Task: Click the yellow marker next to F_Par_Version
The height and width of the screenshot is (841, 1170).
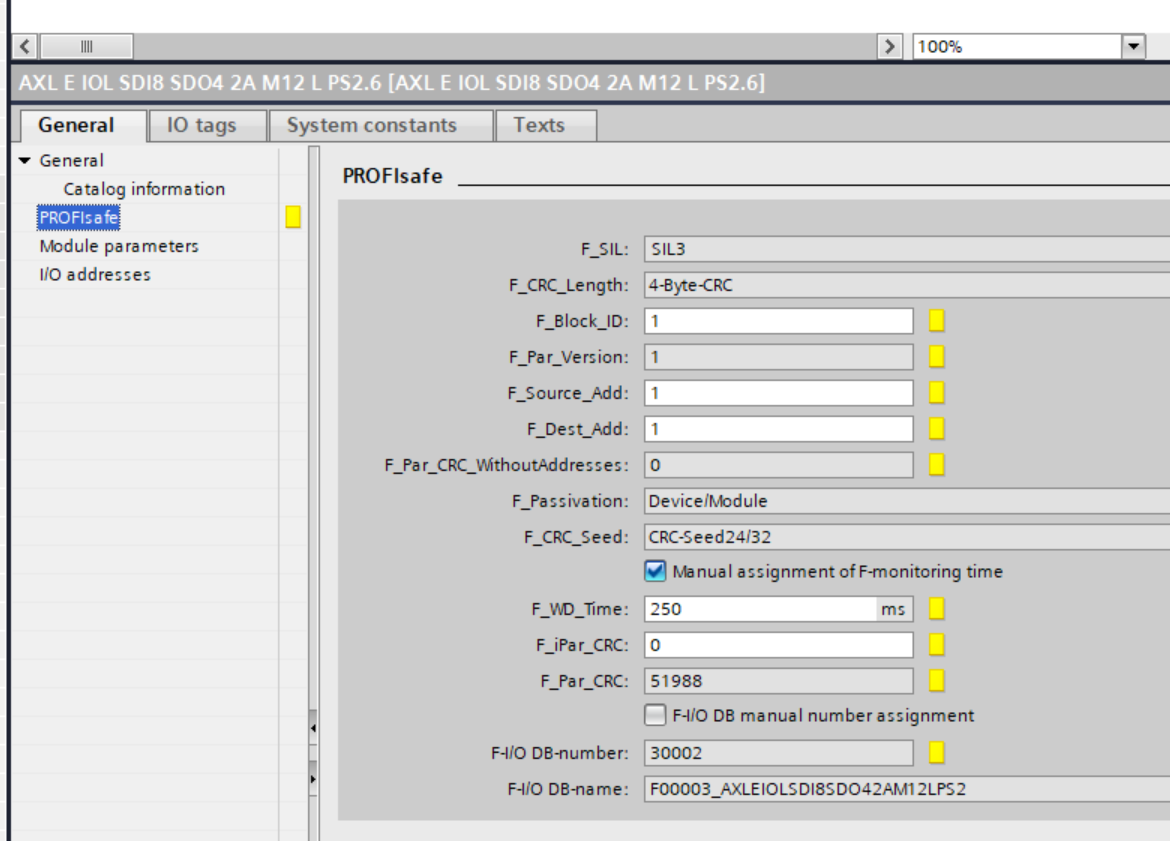Action: (x=936, y=357)
